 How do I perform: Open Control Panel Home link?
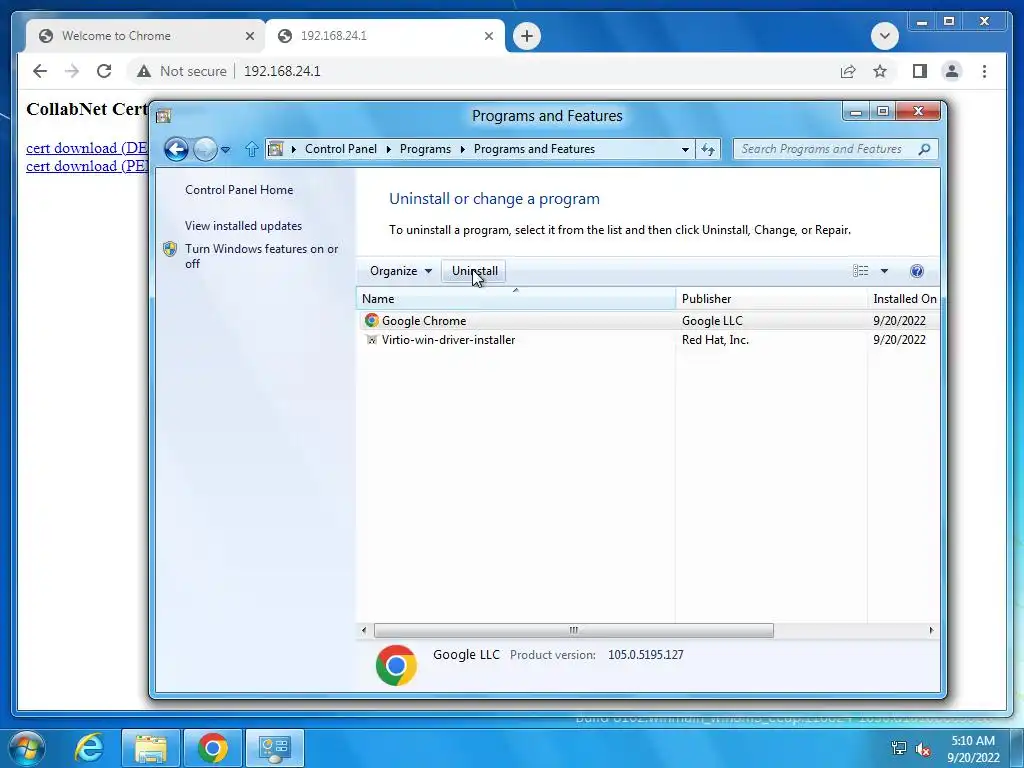239,190
